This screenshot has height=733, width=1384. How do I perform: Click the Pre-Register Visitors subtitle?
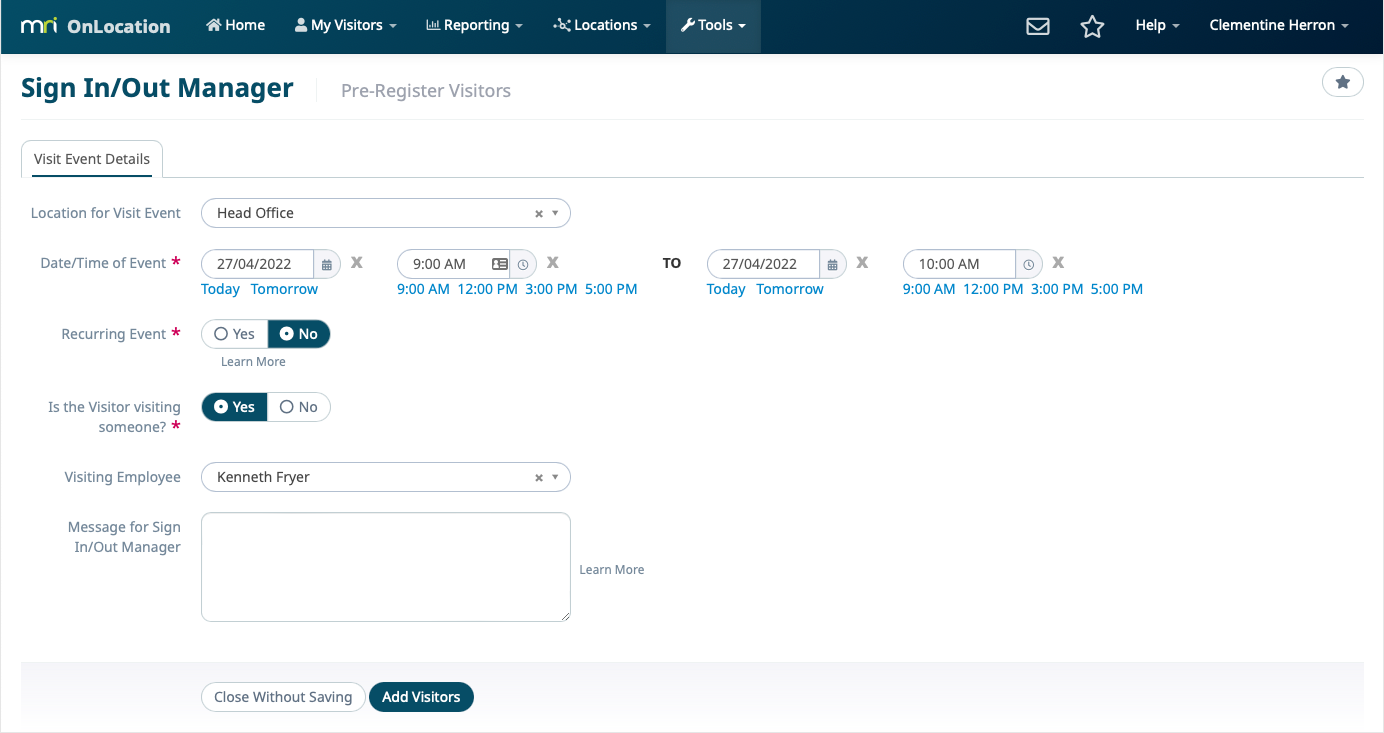point(426,91)
